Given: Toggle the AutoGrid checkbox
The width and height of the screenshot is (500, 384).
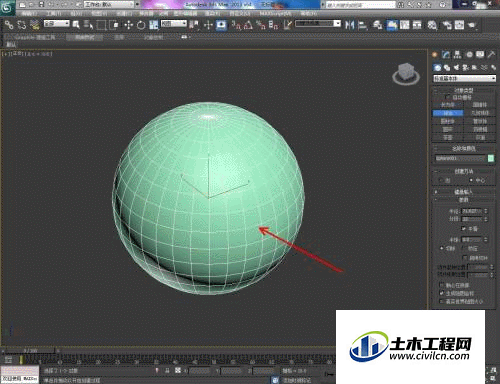Looking at the screenshot, I should (x=448, y=97).
